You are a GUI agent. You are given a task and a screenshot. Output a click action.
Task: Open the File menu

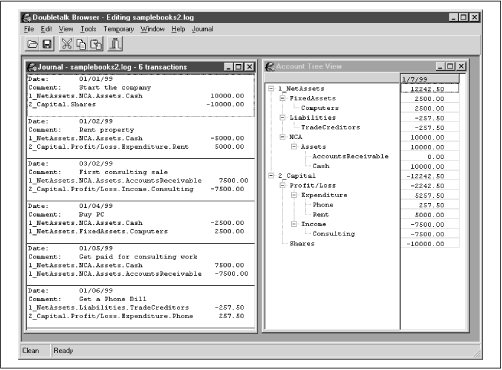point(29,29)
